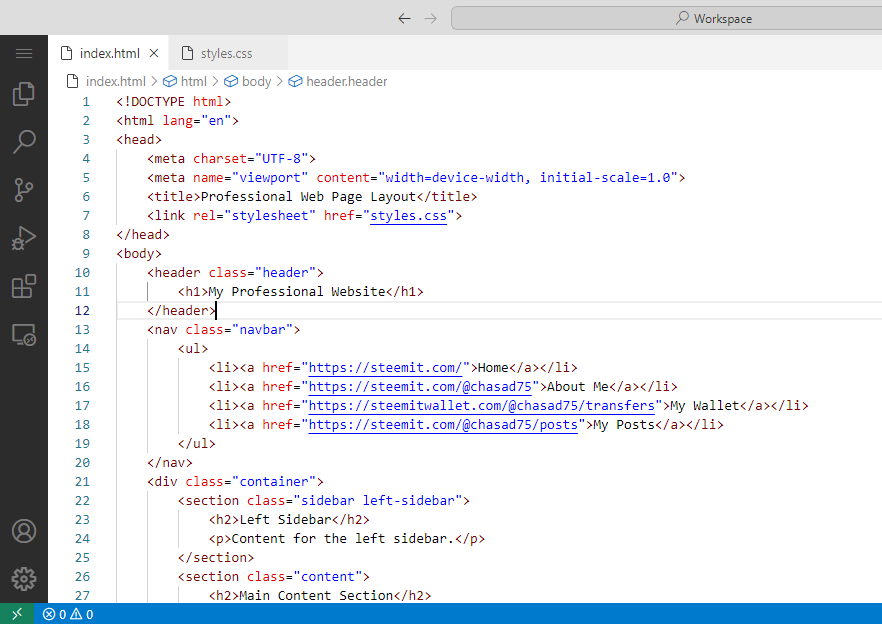Screen dimensions: 882x624
Task: Click 'Main Content Section' text on line 27
Action: pyautogui.click(x=316, y=595)
